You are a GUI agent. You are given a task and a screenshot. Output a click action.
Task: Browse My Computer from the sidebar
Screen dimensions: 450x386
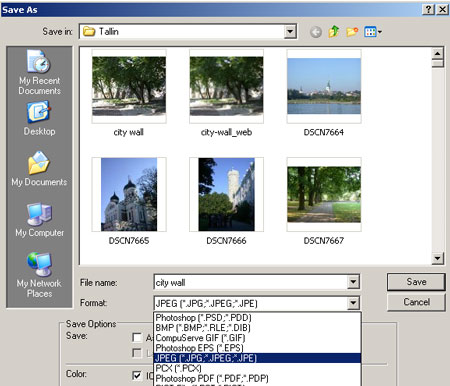point(39,220)
